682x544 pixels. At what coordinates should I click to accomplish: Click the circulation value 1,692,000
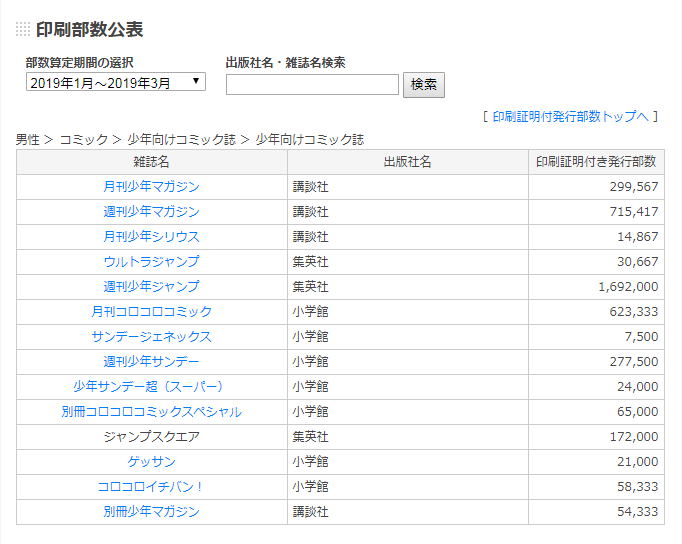pos(629,287)
